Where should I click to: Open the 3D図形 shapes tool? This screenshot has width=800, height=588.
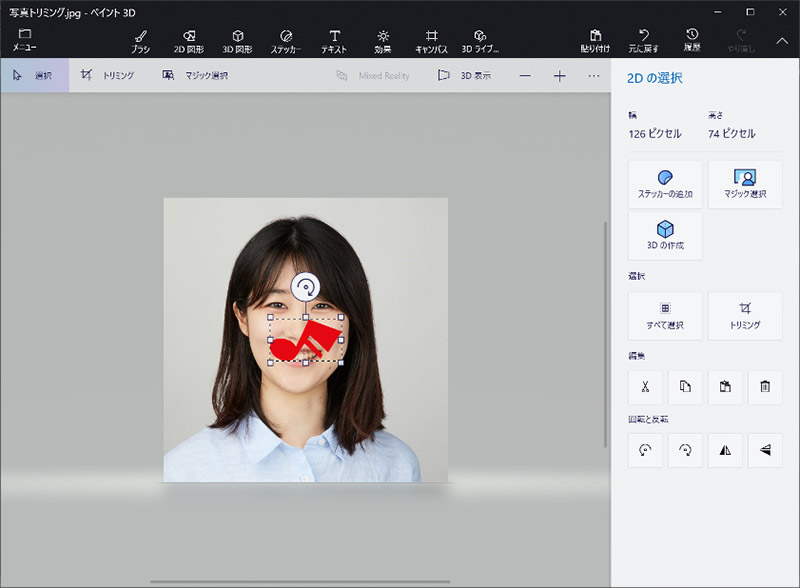click(x=237, y=40)
